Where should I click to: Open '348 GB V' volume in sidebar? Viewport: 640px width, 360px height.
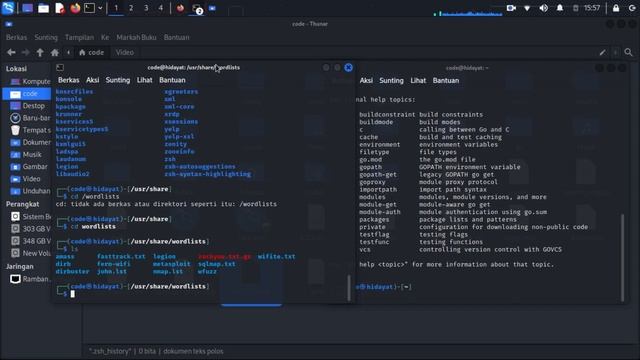click(27, 241)
